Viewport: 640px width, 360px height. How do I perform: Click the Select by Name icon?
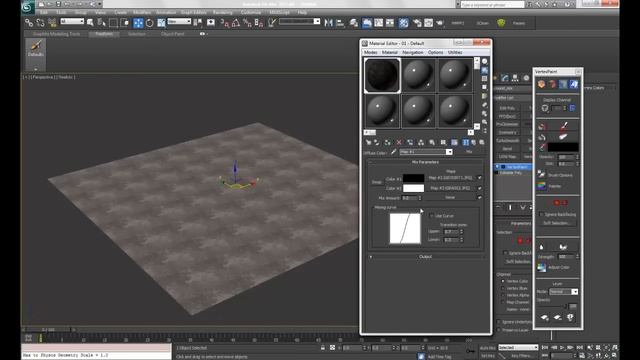101,23
